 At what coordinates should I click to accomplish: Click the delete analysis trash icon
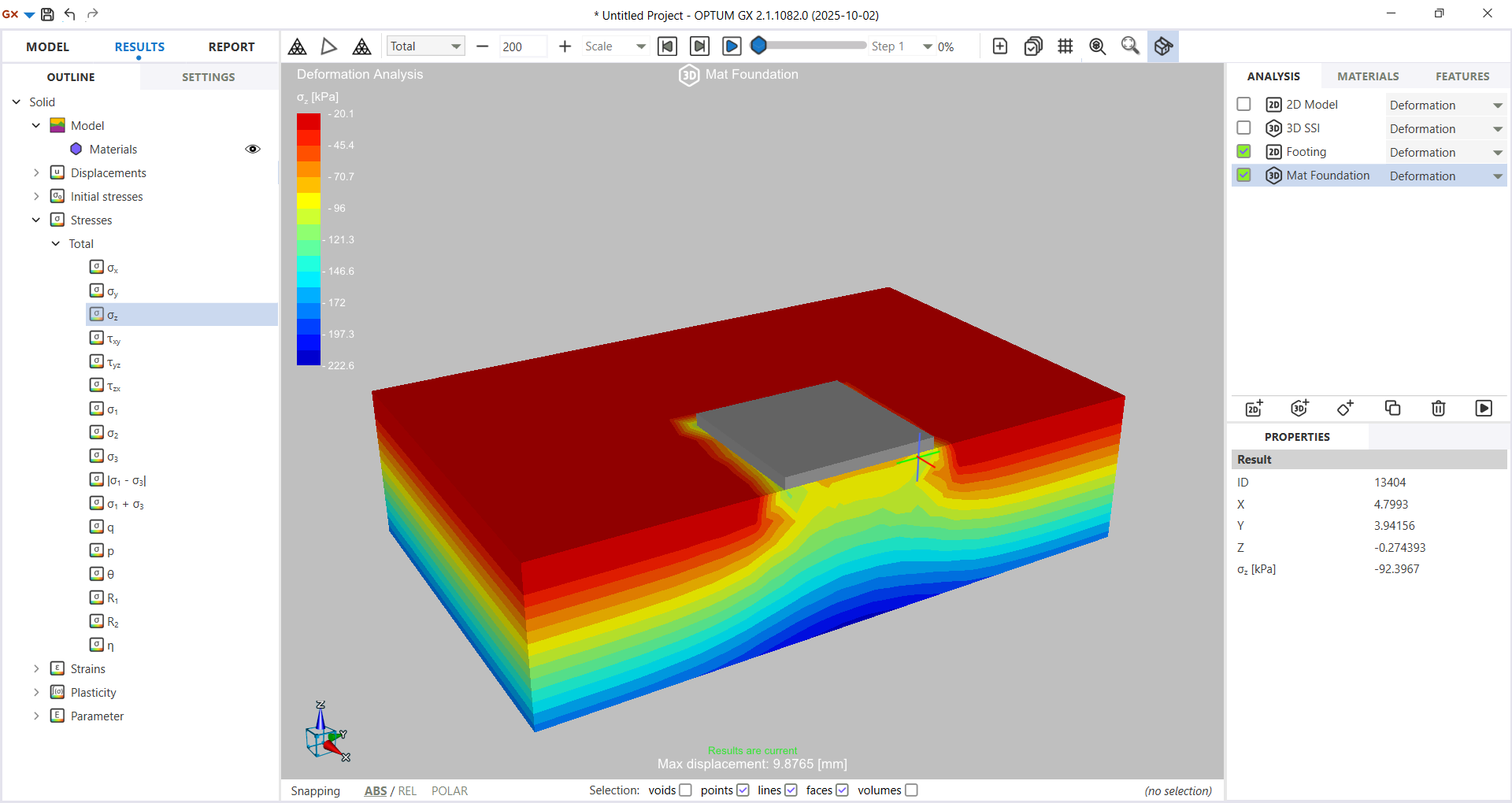(x=1438, y=408)
